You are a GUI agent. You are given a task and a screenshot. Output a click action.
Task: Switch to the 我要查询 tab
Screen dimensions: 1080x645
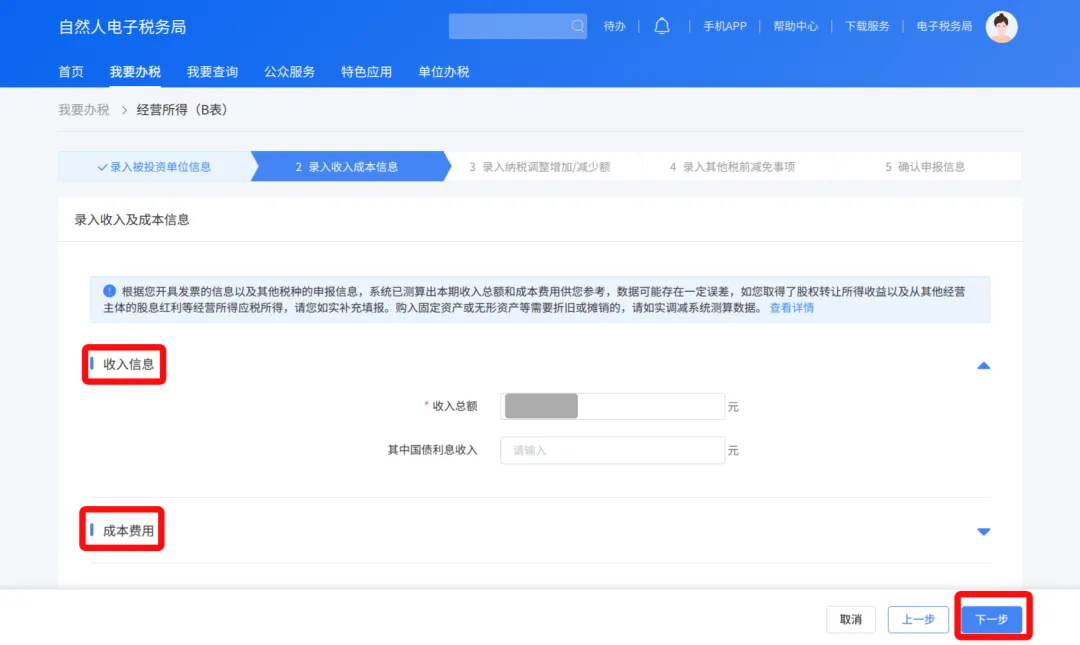coord(212,71)
